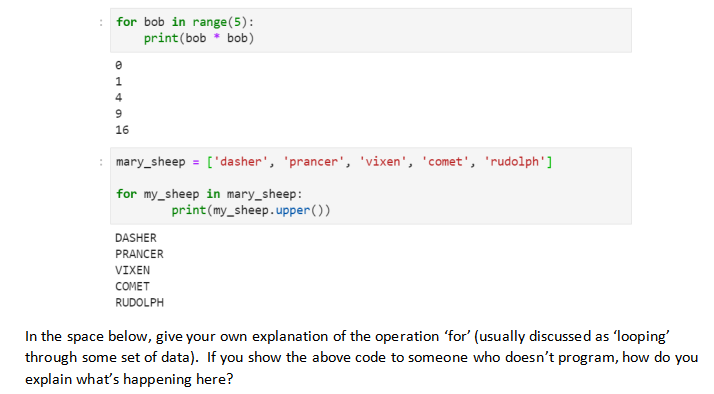Click the 'rudolph' string in the list

point(515,162)
